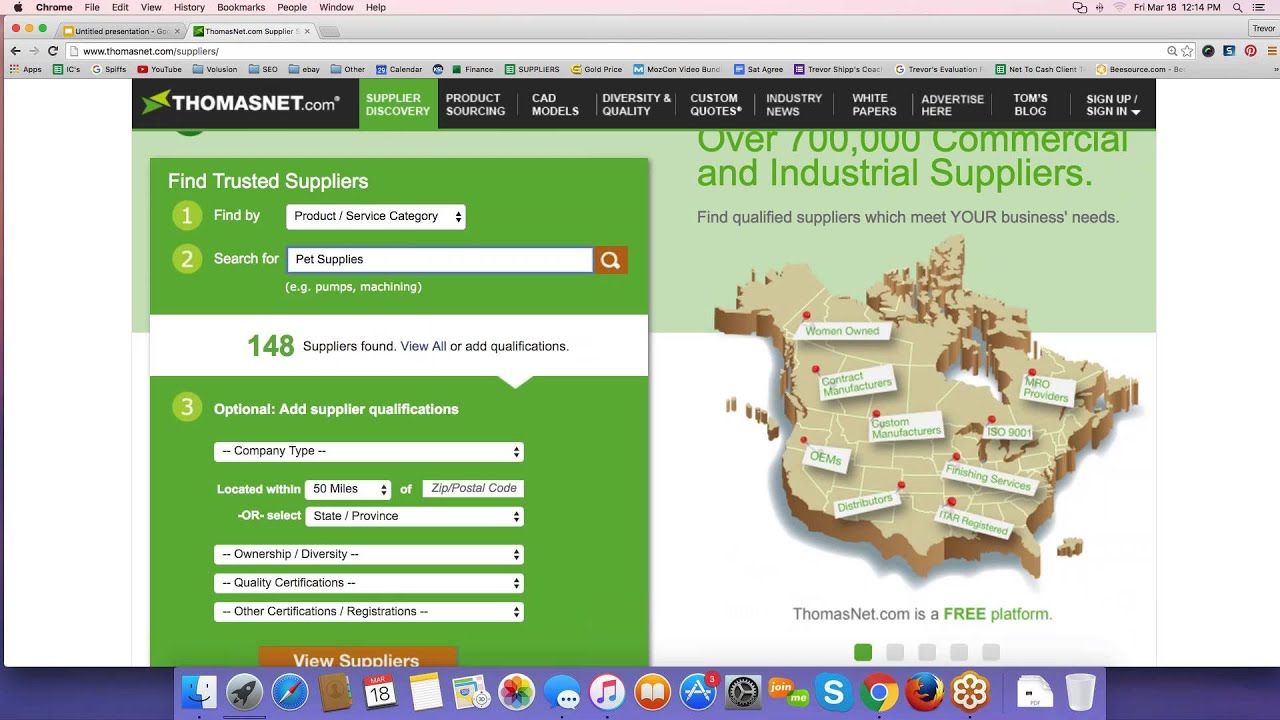This screenshot has height=720, width=1280.
Task: Click the View All suppliers link
Action: 423,347
